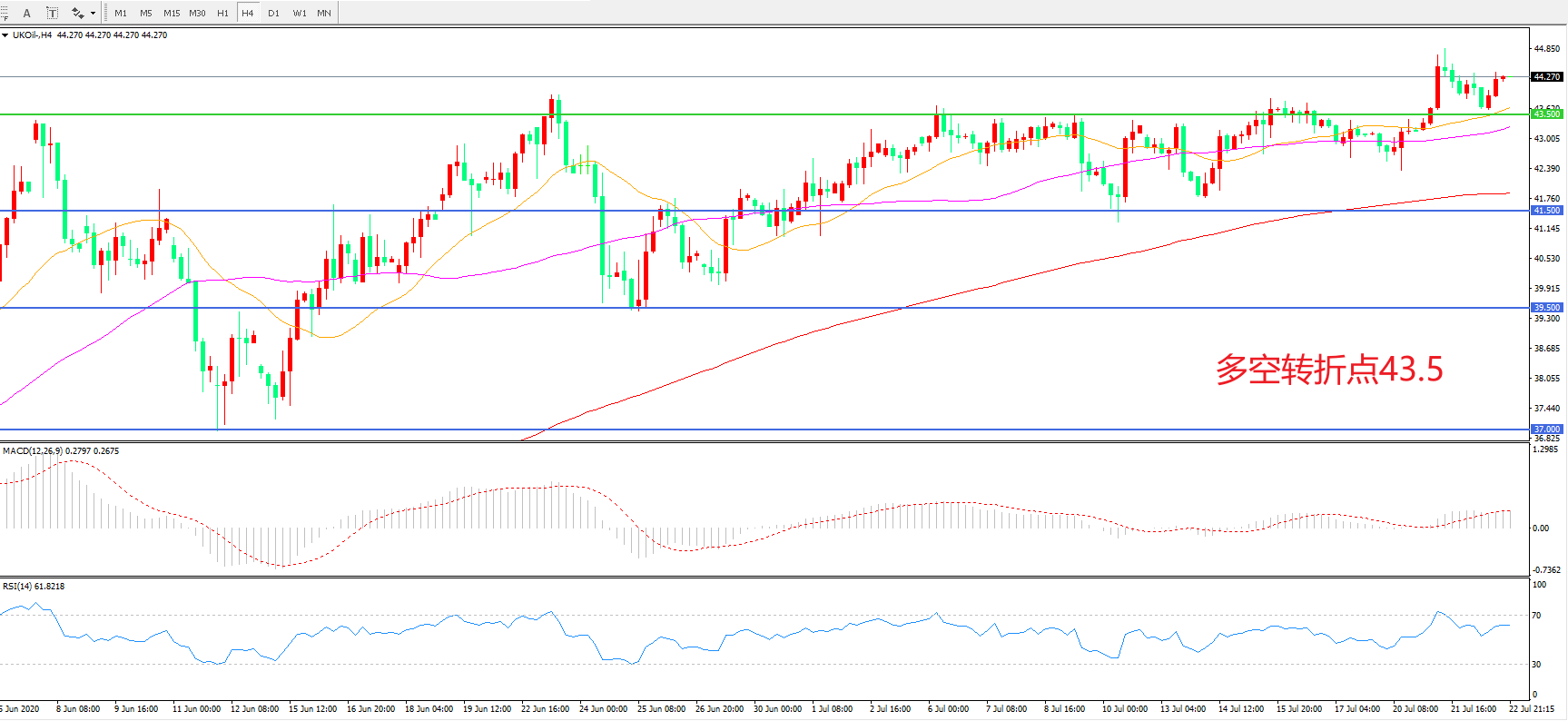
Task: Select the Text Label tool
Action: (52, 13)
